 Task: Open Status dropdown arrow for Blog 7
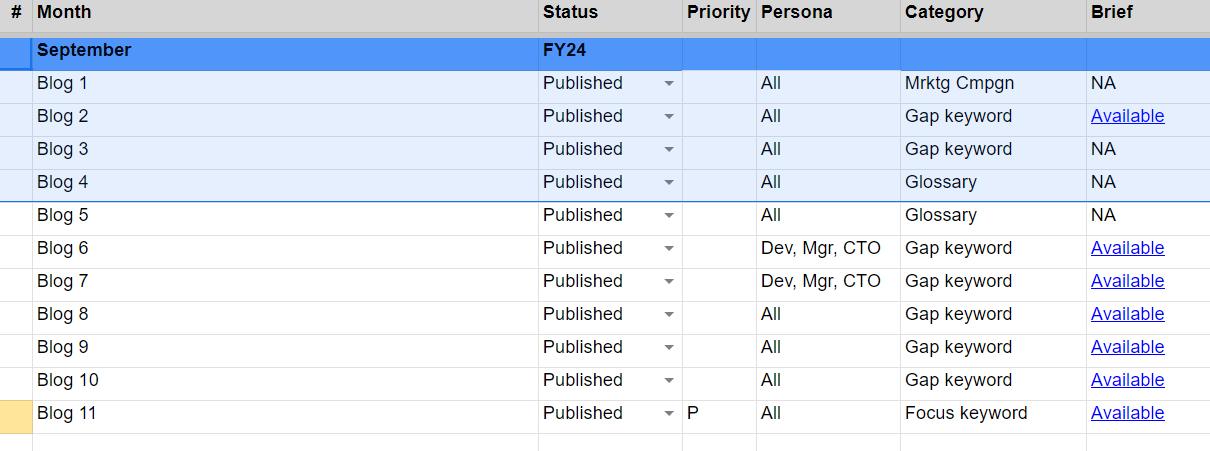click(x=669, y=282)
